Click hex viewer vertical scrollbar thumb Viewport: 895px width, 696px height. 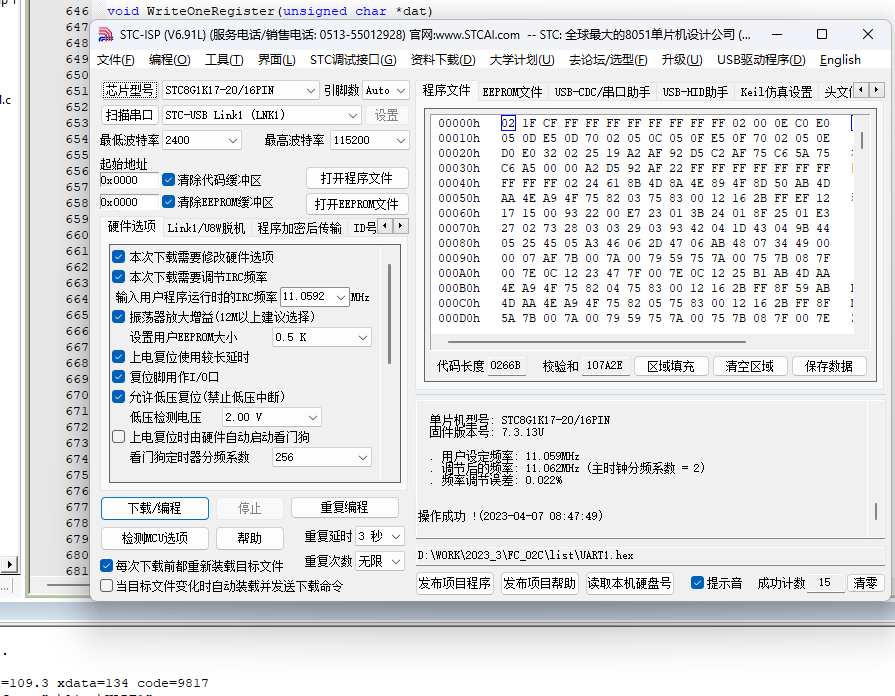[862, 140]
